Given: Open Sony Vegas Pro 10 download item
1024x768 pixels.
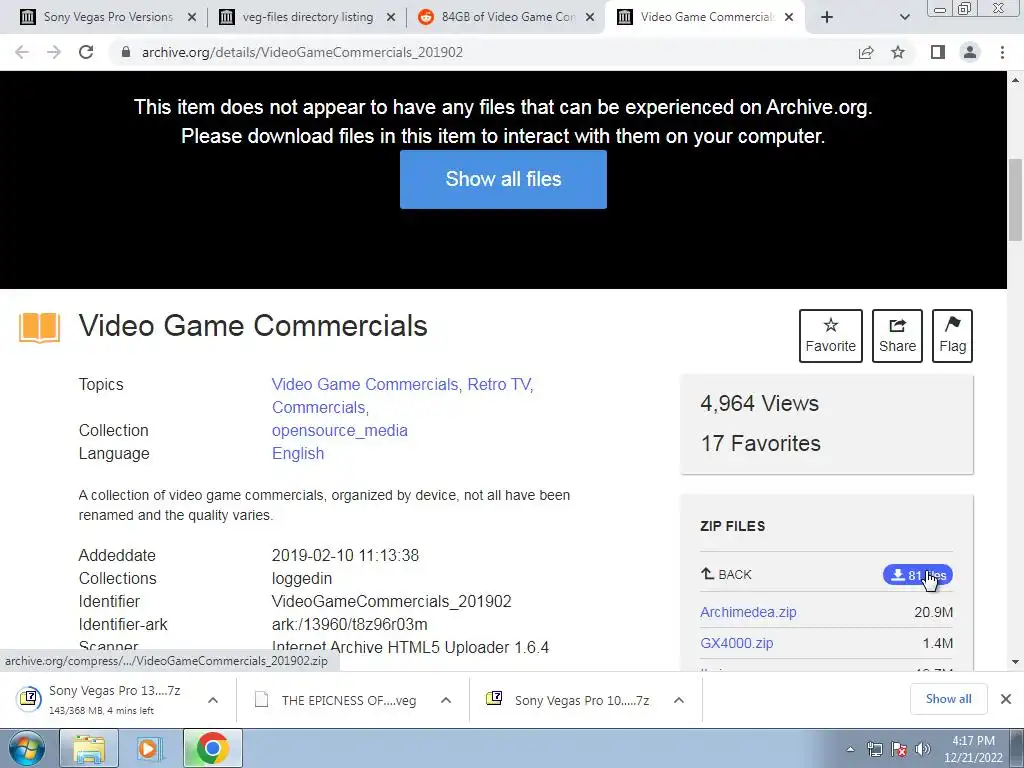Looking at the screenshot, I should click(569, 700).
